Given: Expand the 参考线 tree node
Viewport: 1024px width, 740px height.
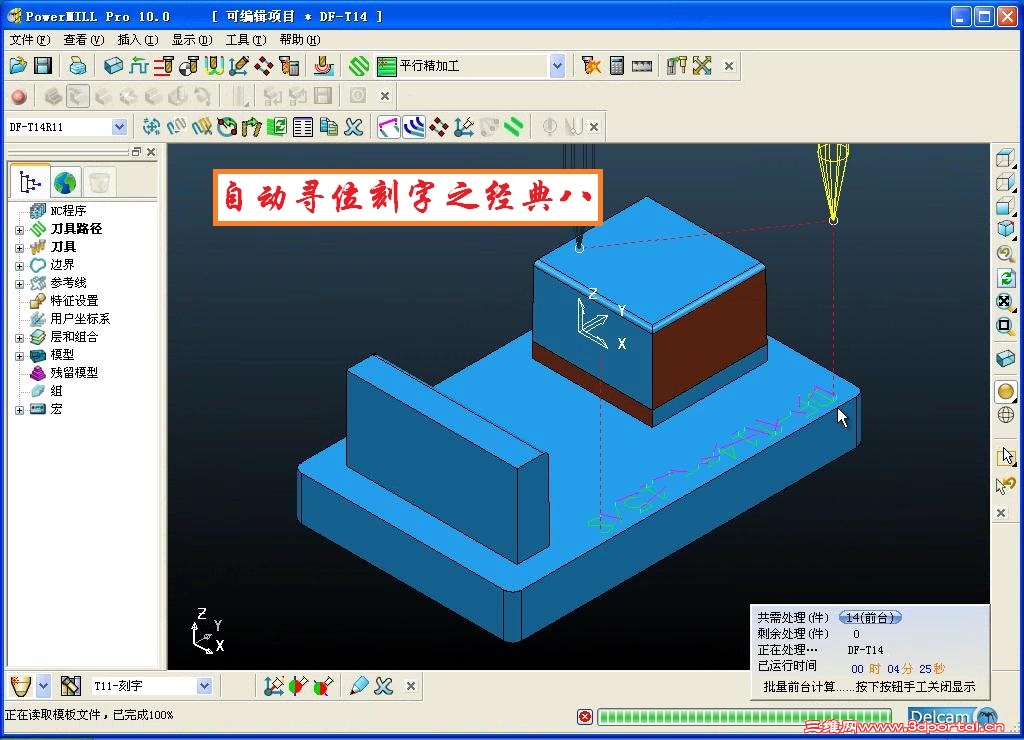Looking at the screenshot, I should click(20, 284).
